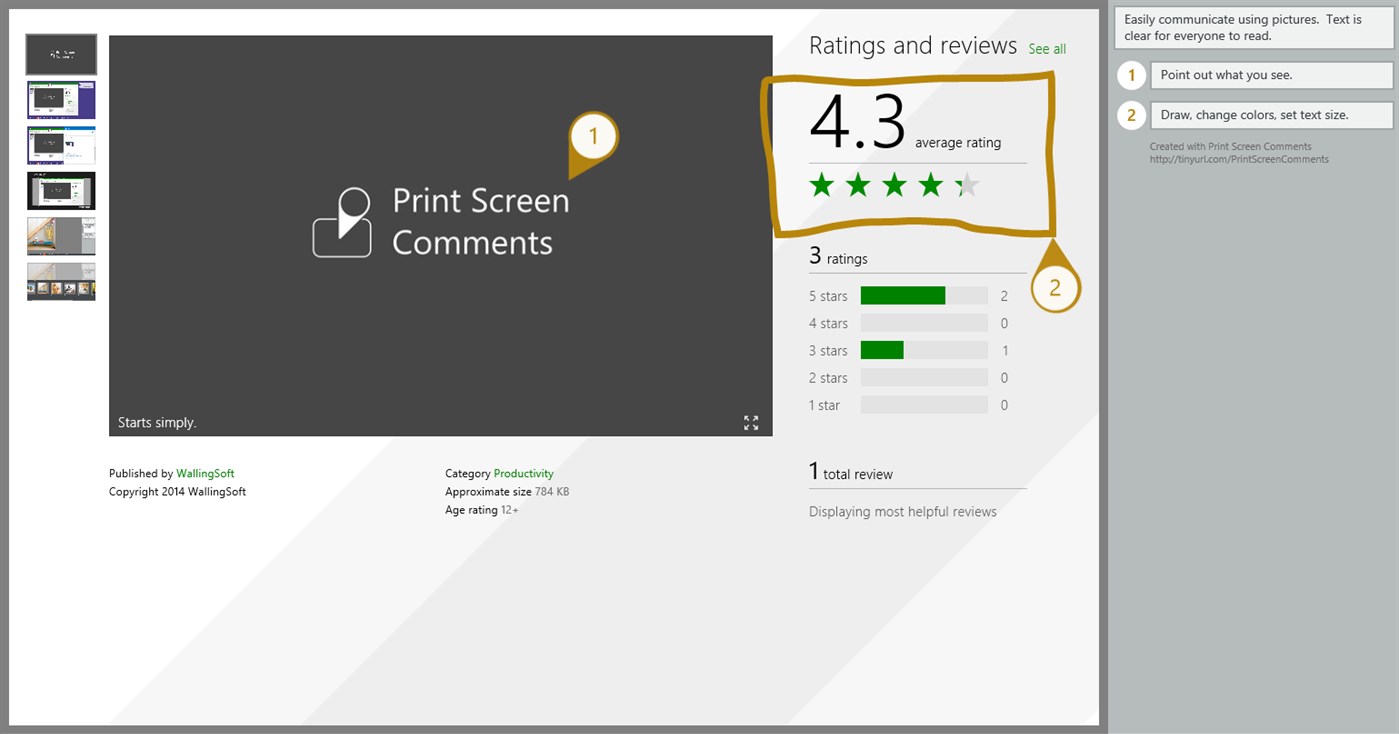
Task: Open the WallingSoft publisher link
Action: pos(205,474)
